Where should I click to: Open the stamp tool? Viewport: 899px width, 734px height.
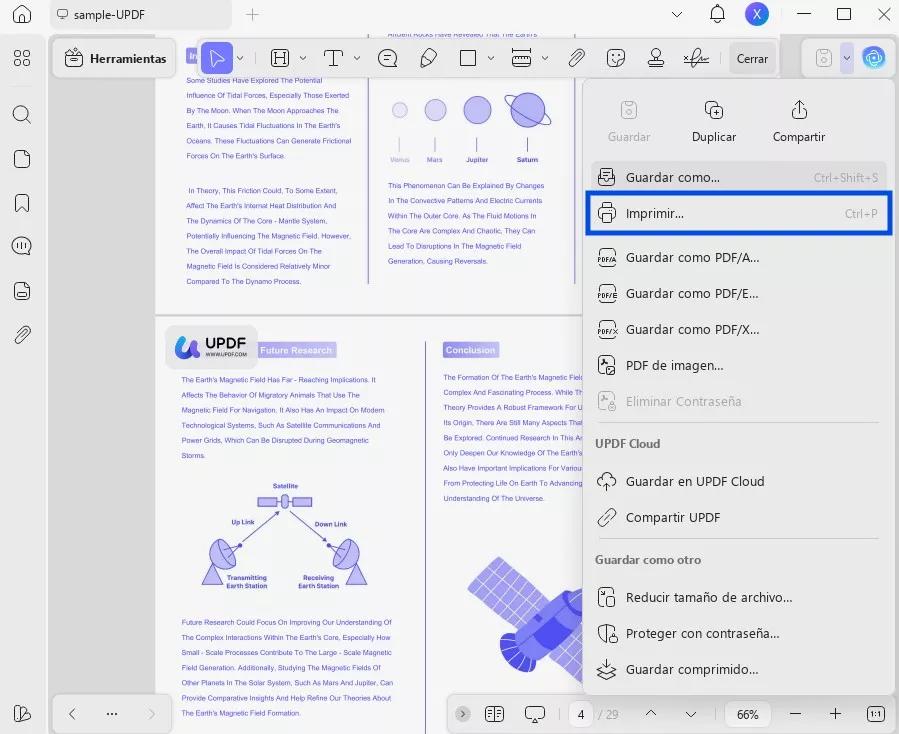point(656,58)
